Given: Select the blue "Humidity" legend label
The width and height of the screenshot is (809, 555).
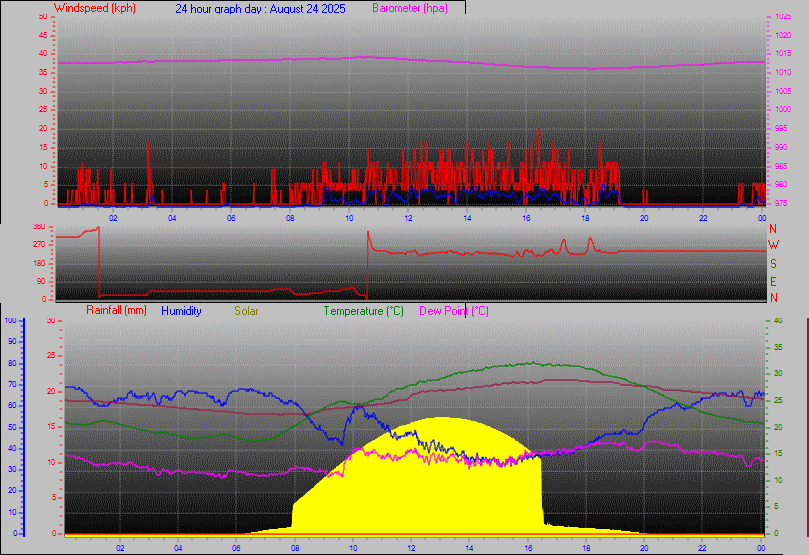Looking at the screenshot, I should point(181,311).
